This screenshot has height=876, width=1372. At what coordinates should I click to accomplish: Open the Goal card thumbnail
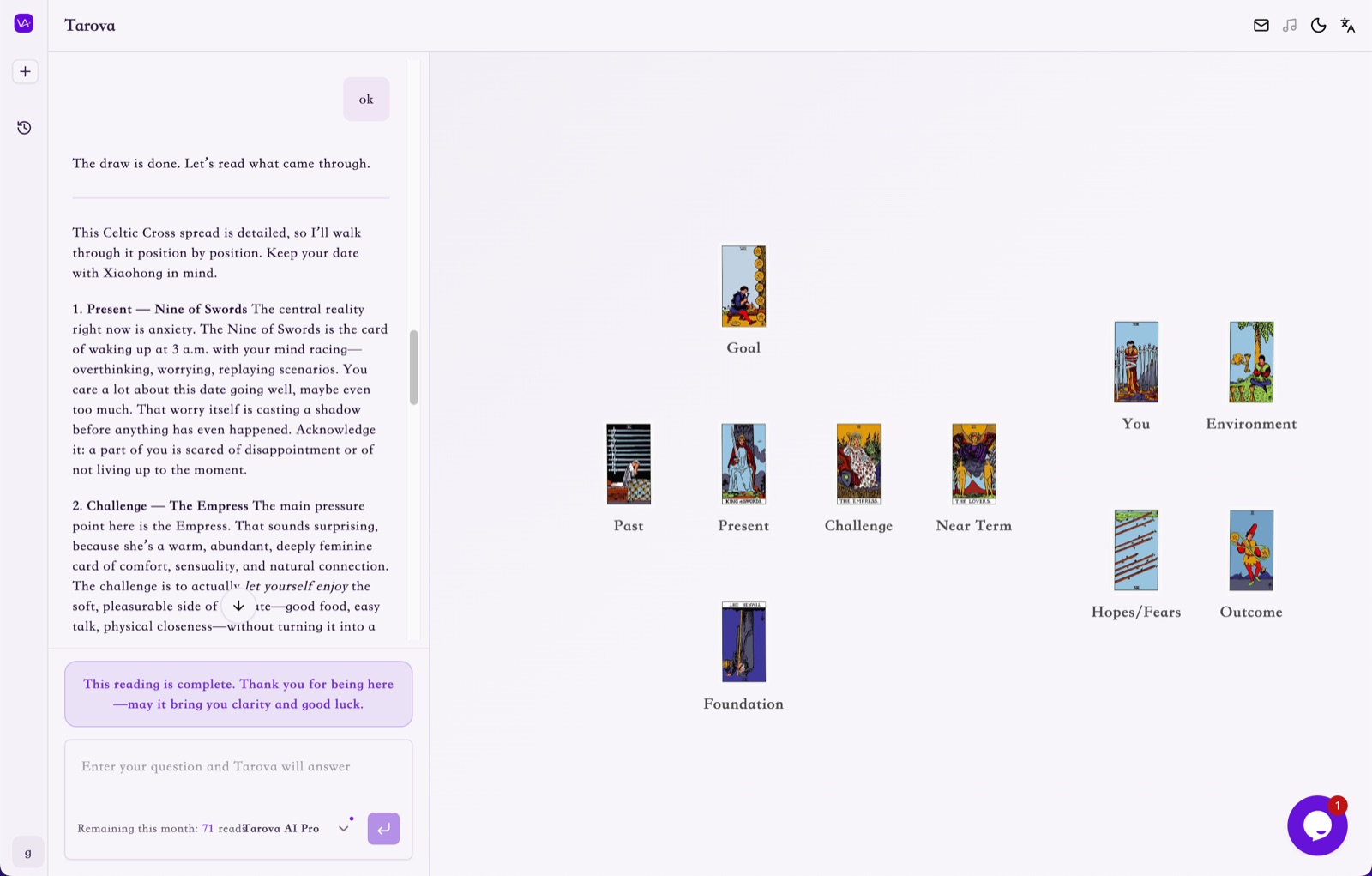point(743,286)
